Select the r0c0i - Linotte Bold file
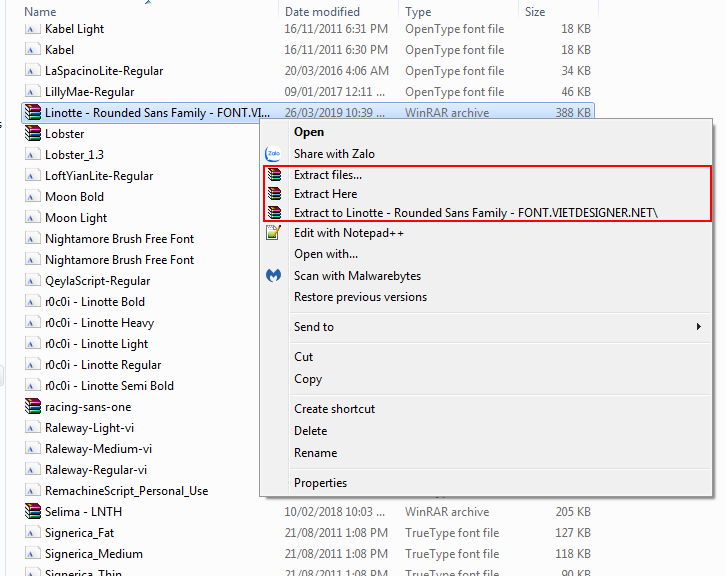 pyautogui.click(x=95, y=302)
